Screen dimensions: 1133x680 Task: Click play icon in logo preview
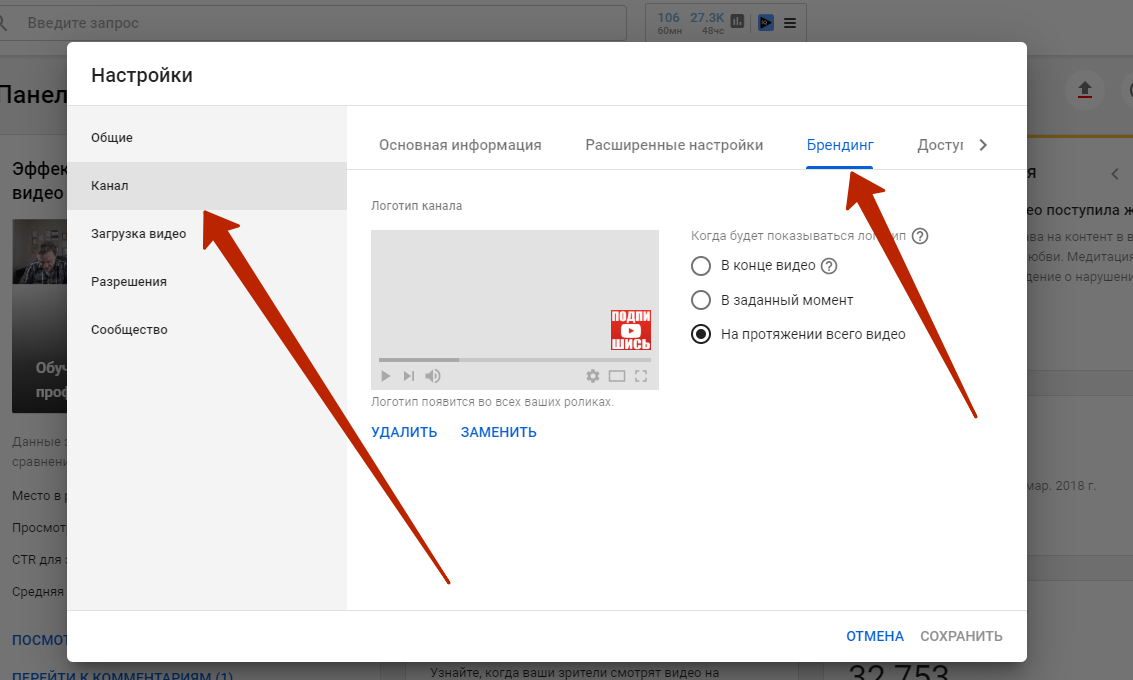[385, 376]
